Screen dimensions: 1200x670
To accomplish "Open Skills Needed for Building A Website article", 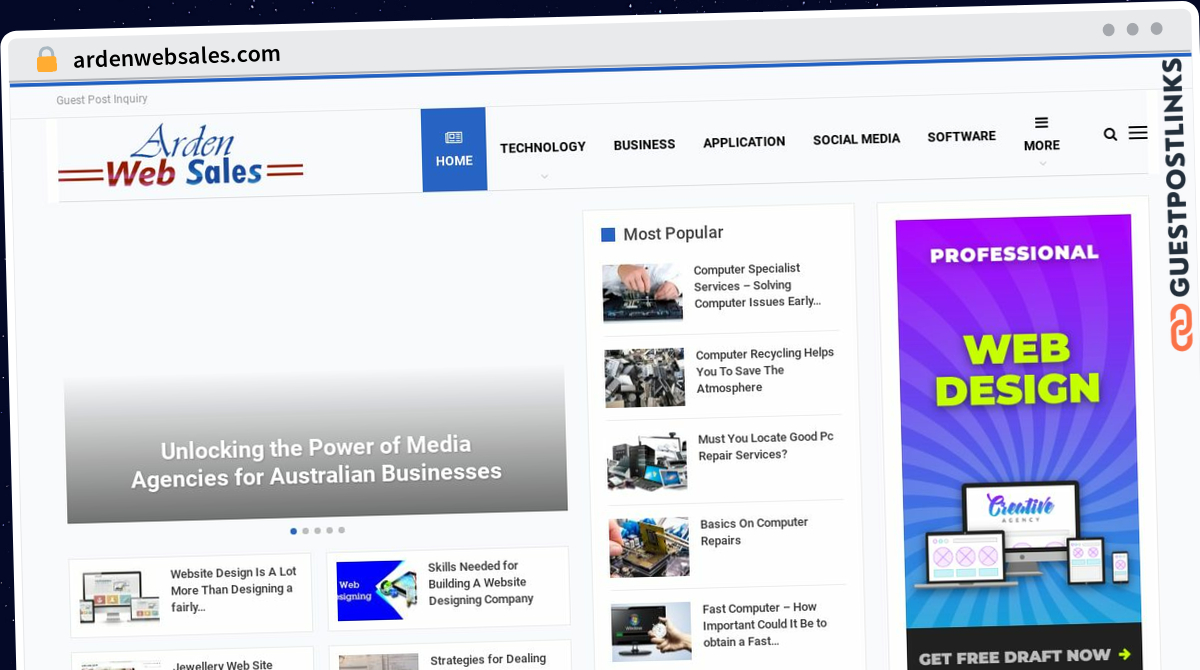I will pyautogui.click(x=480, y=583).
